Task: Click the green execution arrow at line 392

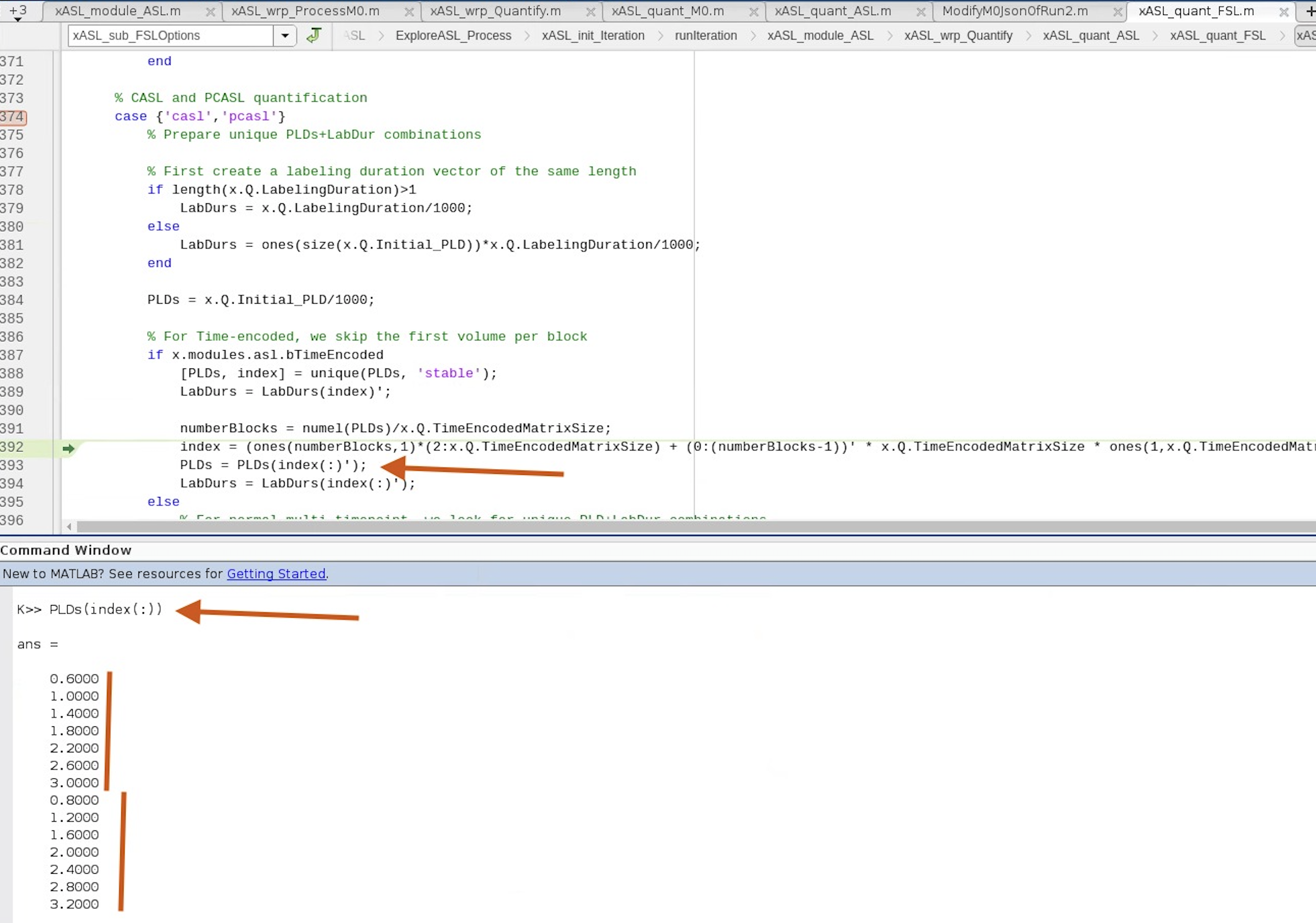Action: (x=69, y=448)
